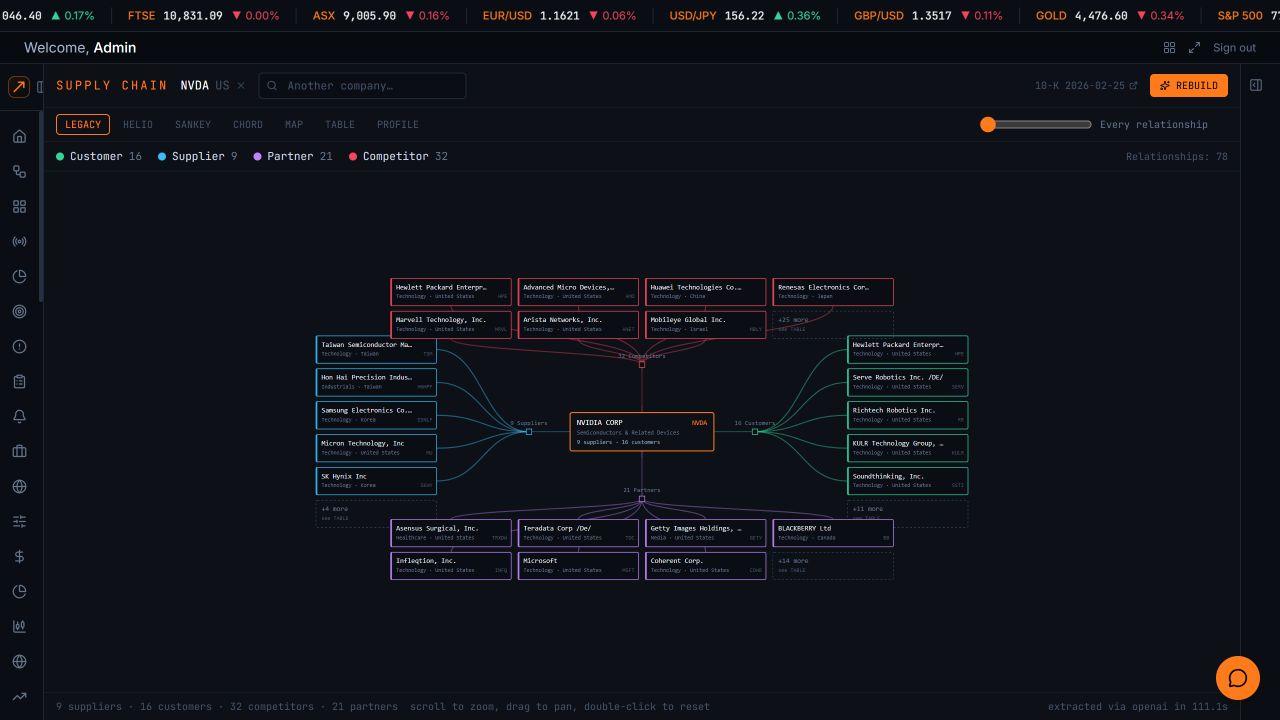Expand the +4 more suppliers box

click(x=376, y=514)
